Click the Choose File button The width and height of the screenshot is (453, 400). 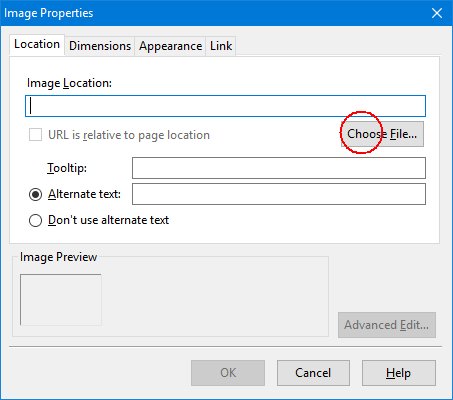click(382, 134)
